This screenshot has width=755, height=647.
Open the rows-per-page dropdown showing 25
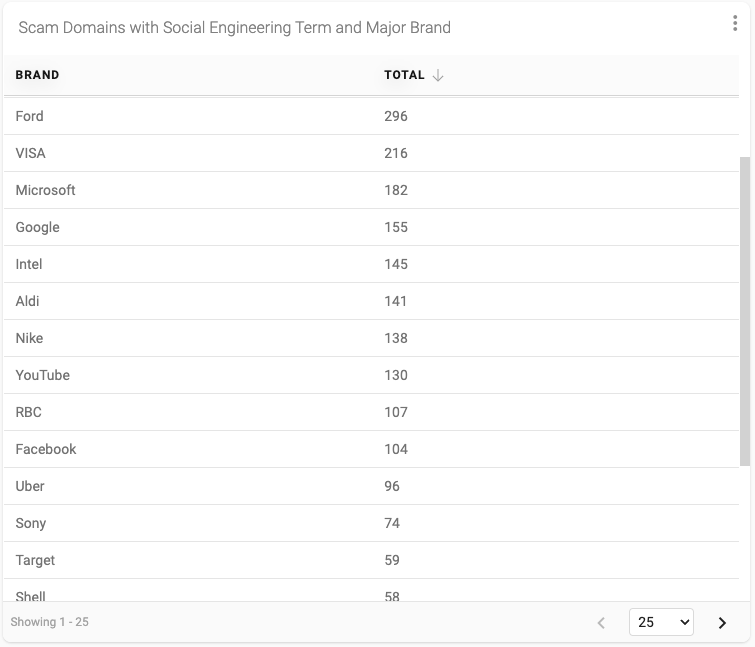point(661,622)
